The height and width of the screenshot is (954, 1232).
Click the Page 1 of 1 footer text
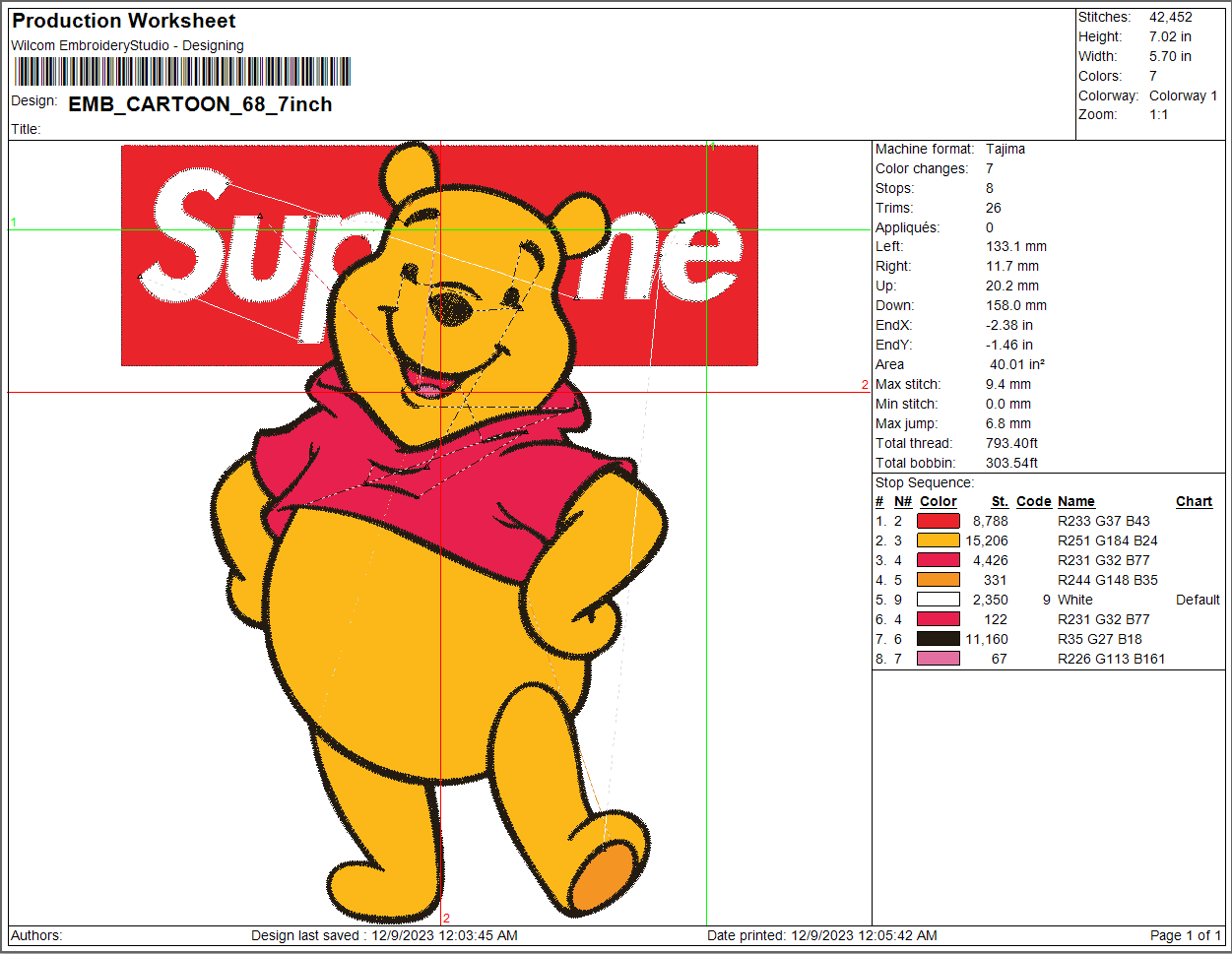[1185, 935]
